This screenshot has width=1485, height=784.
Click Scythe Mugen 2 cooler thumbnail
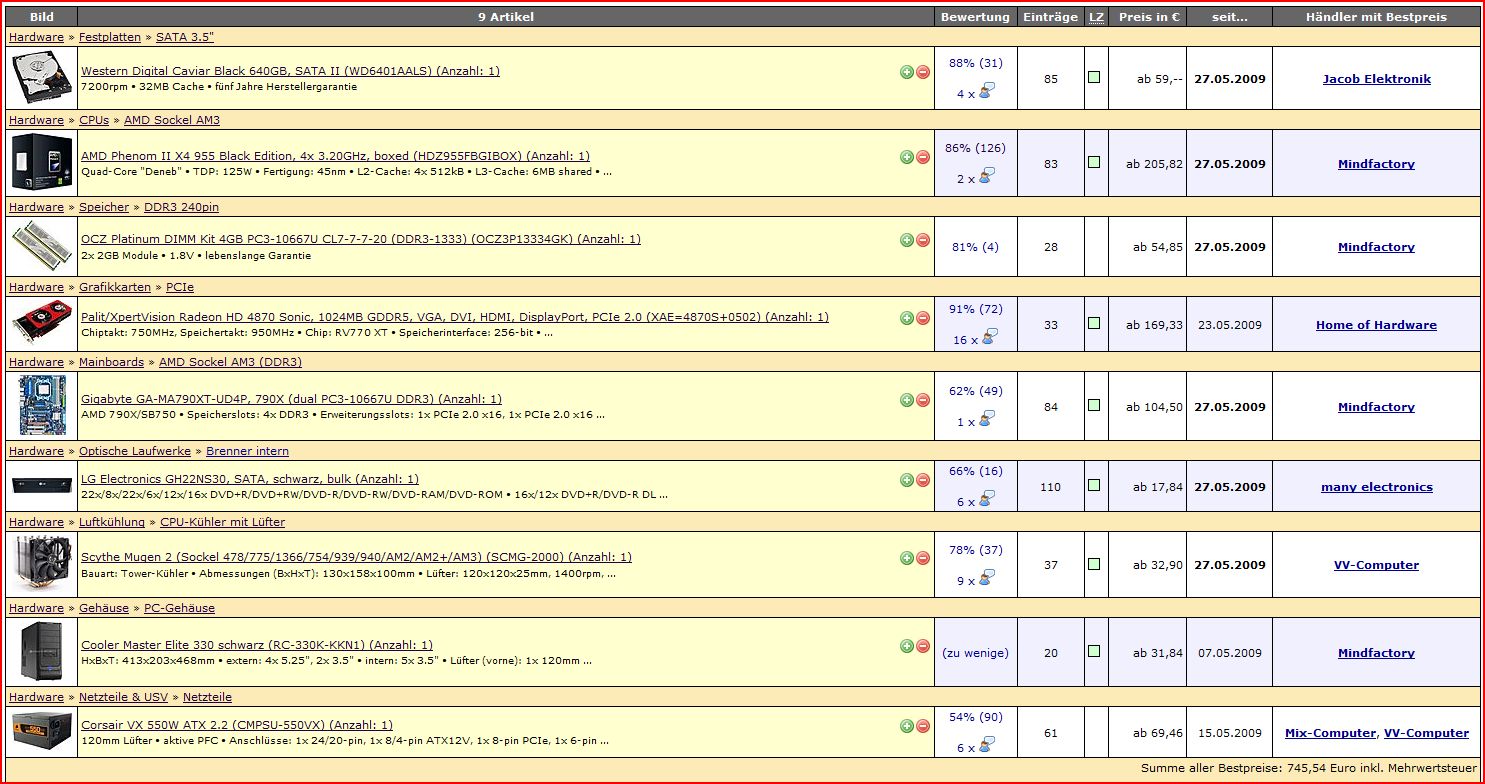pos(41,564)
